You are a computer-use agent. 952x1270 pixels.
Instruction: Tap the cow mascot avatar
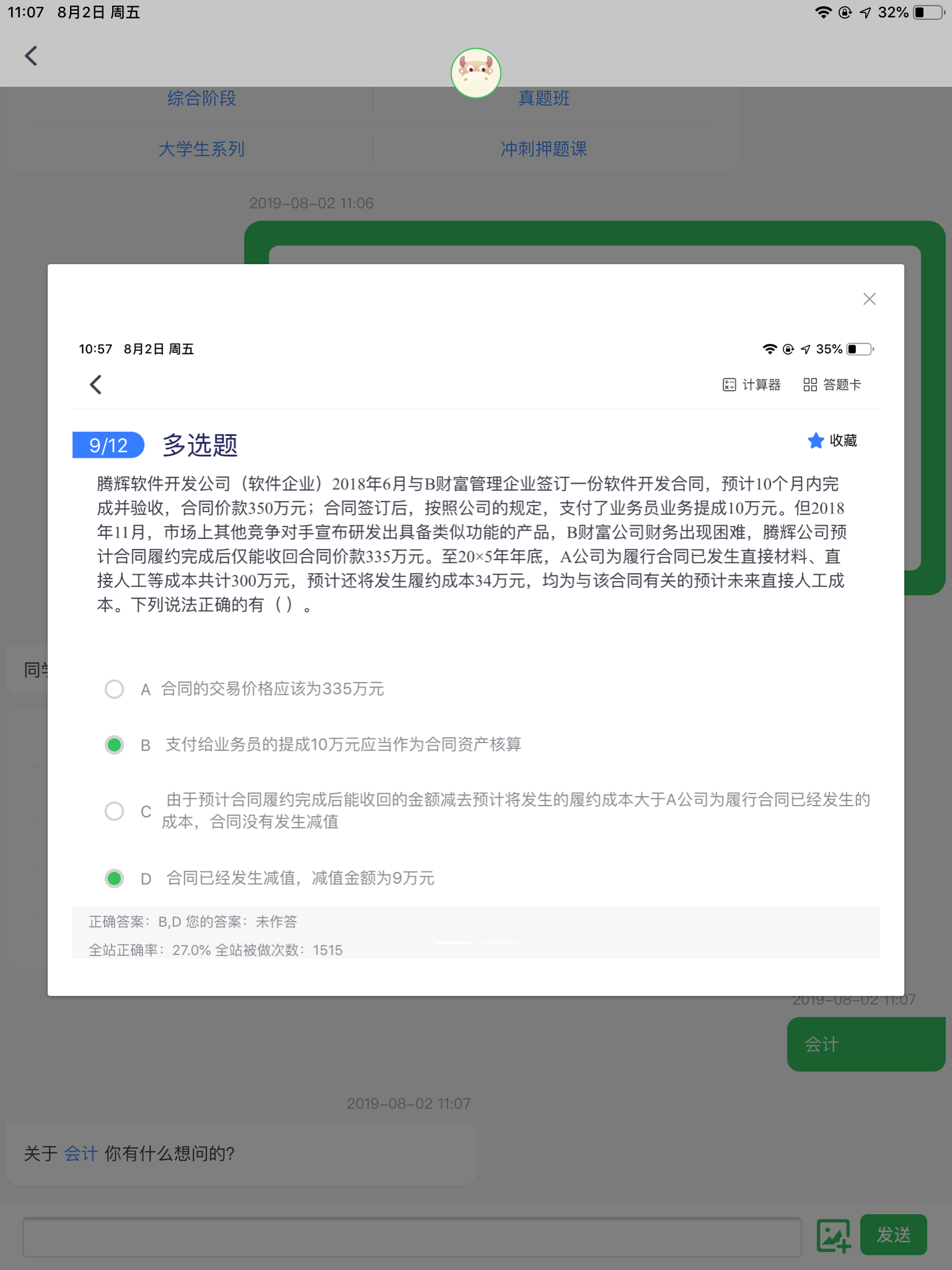[x=475, y=73]
